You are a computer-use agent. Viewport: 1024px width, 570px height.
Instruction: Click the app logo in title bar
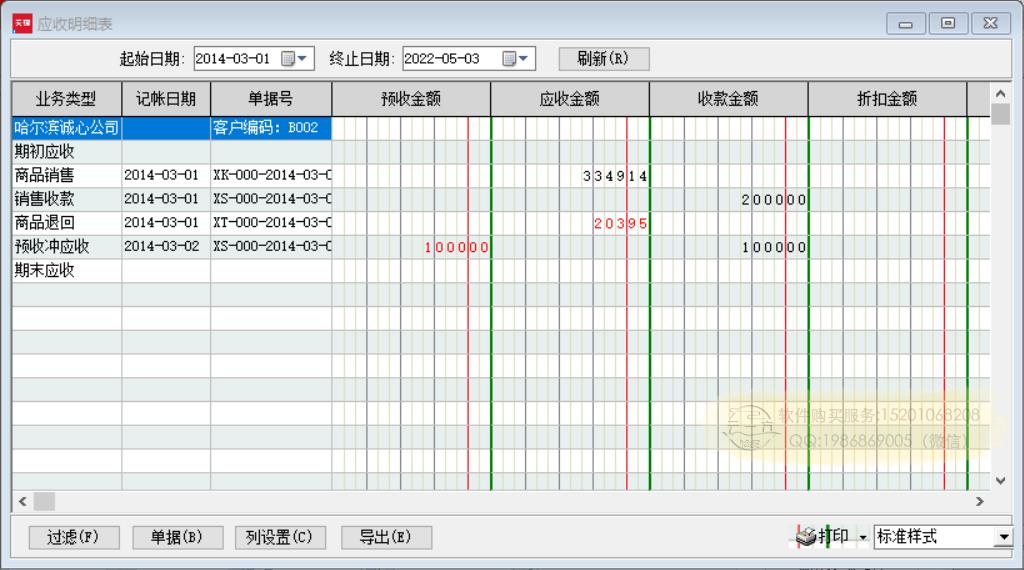tap(22, 23)
